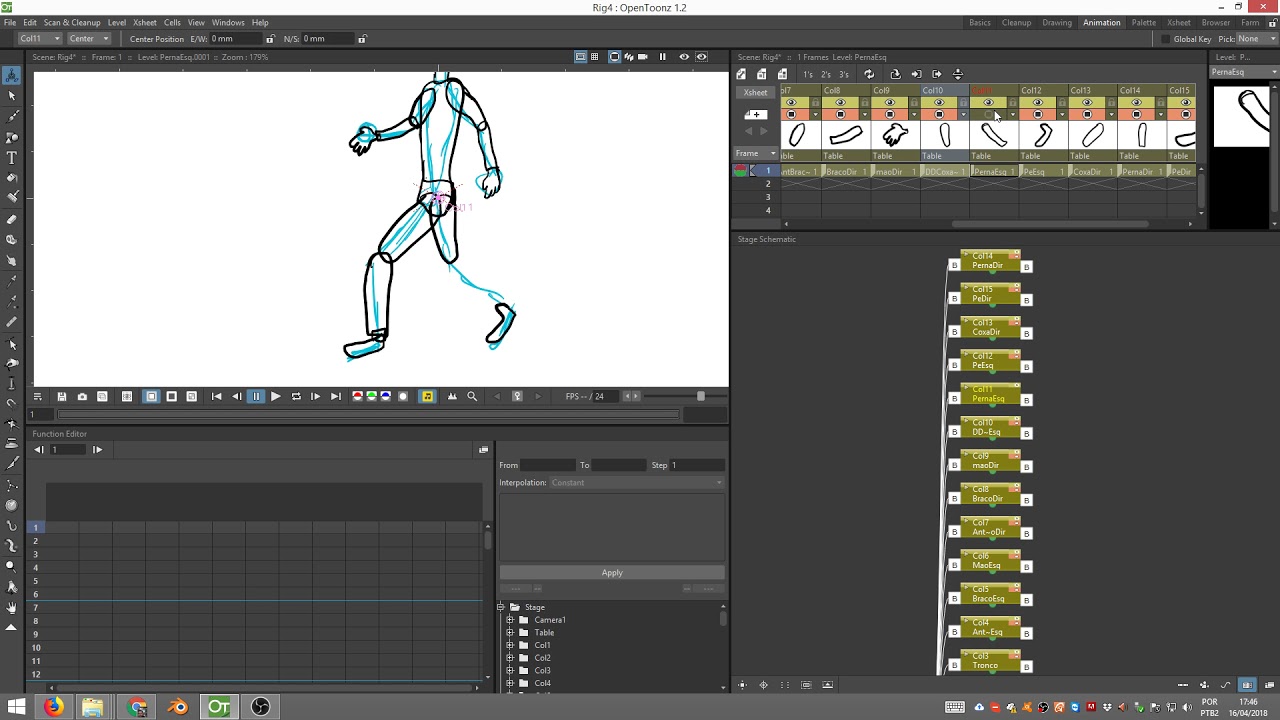This screenshot has width=1280, height=720.
Task: Open the Pick mode dropdown
Action: pyautogui.click(x=1256, y=39)
